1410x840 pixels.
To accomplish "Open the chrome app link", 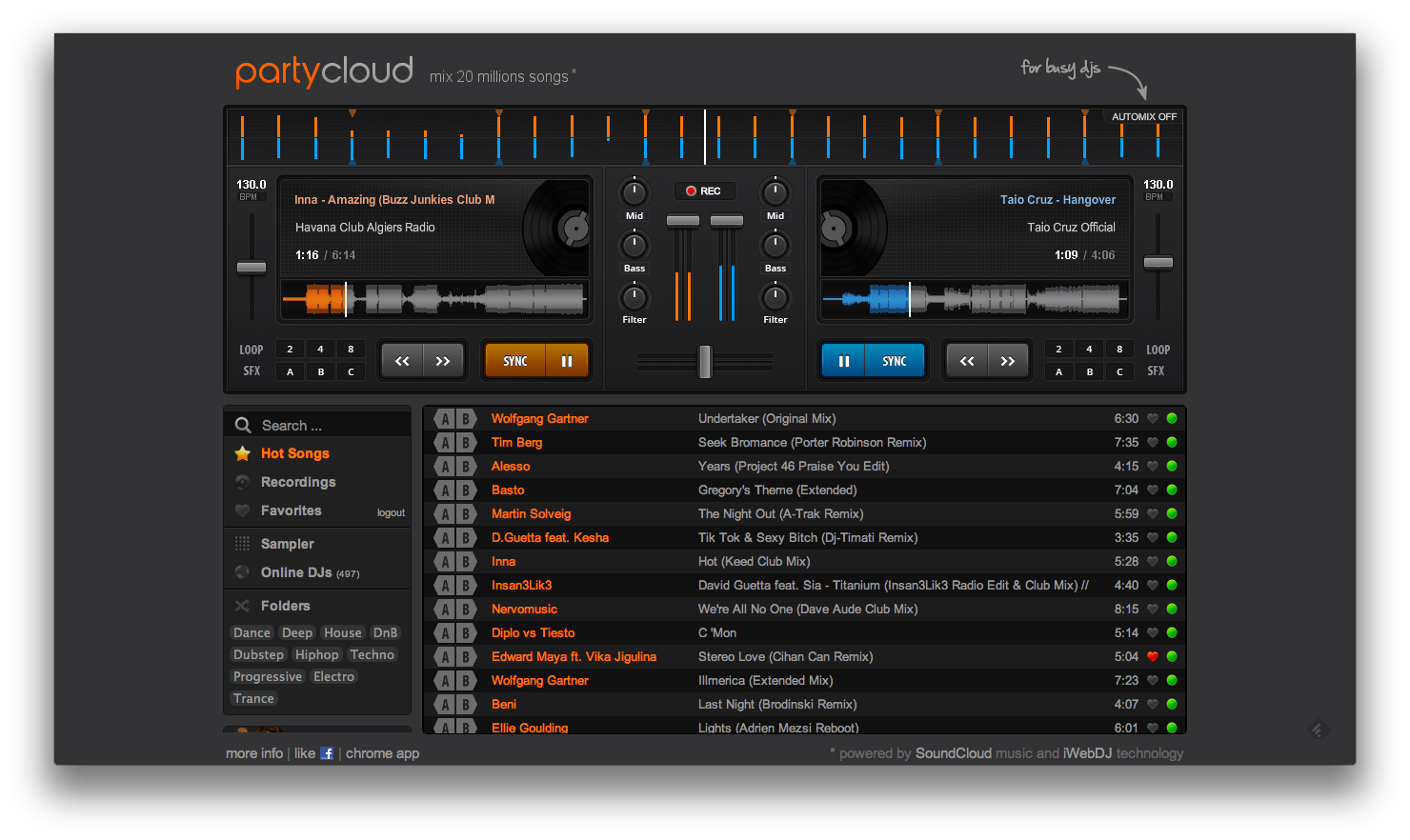I will point(382,753).
